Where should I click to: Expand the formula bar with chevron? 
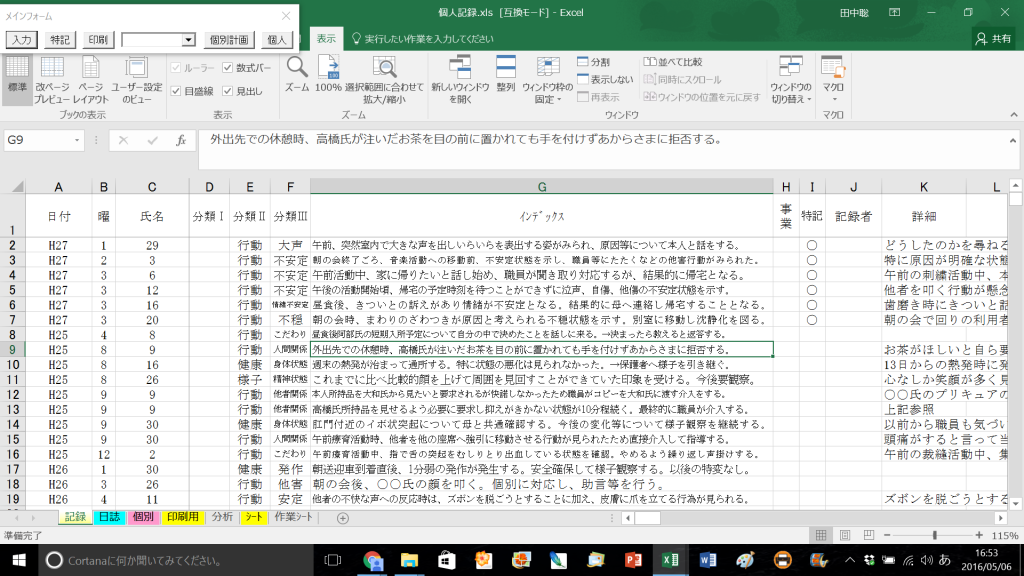point(1012,140)
